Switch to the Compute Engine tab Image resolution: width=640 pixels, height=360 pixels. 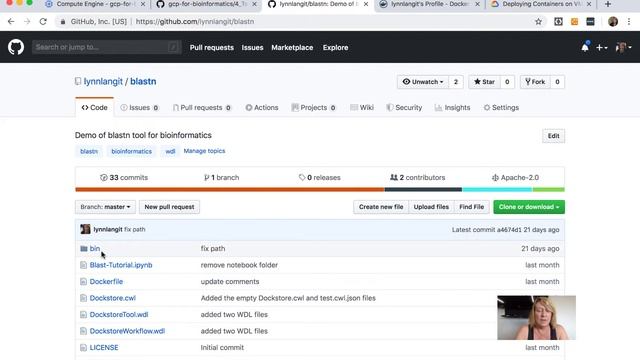pyautogui.click(x=96, y=4)
